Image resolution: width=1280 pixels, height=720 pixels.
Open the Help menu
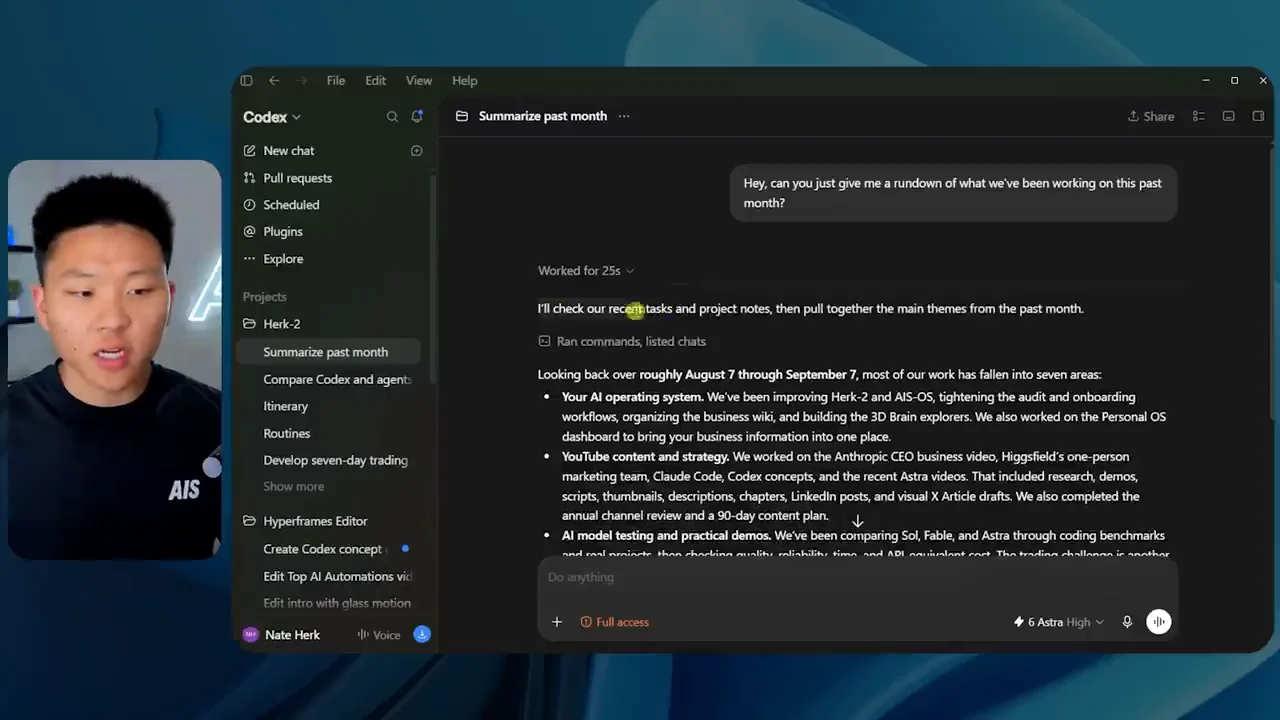click(465, 81)
